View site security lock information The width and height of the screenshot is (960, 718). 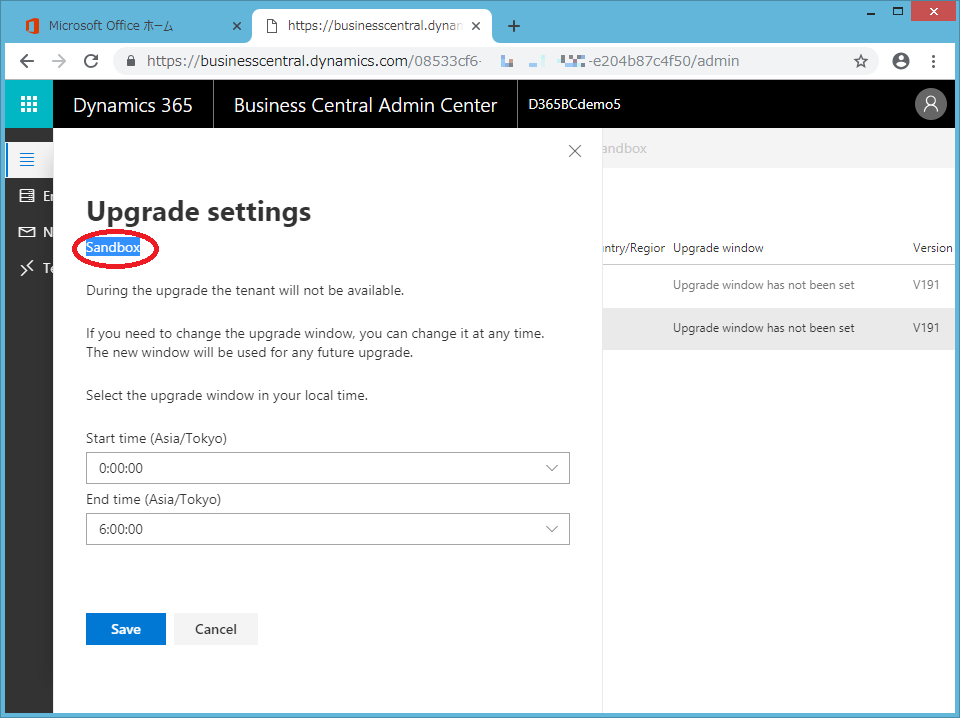[x=130, y=61]
